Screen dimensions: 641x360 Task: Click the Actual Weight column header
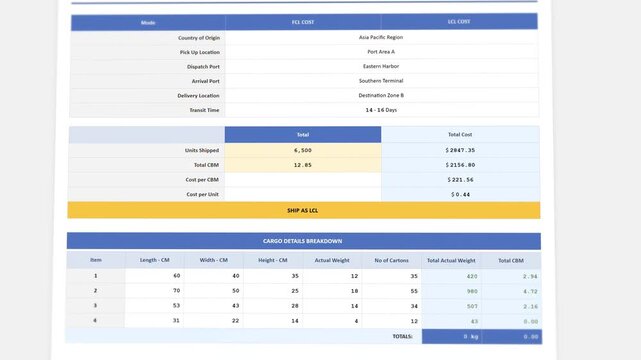click(332, 260)
